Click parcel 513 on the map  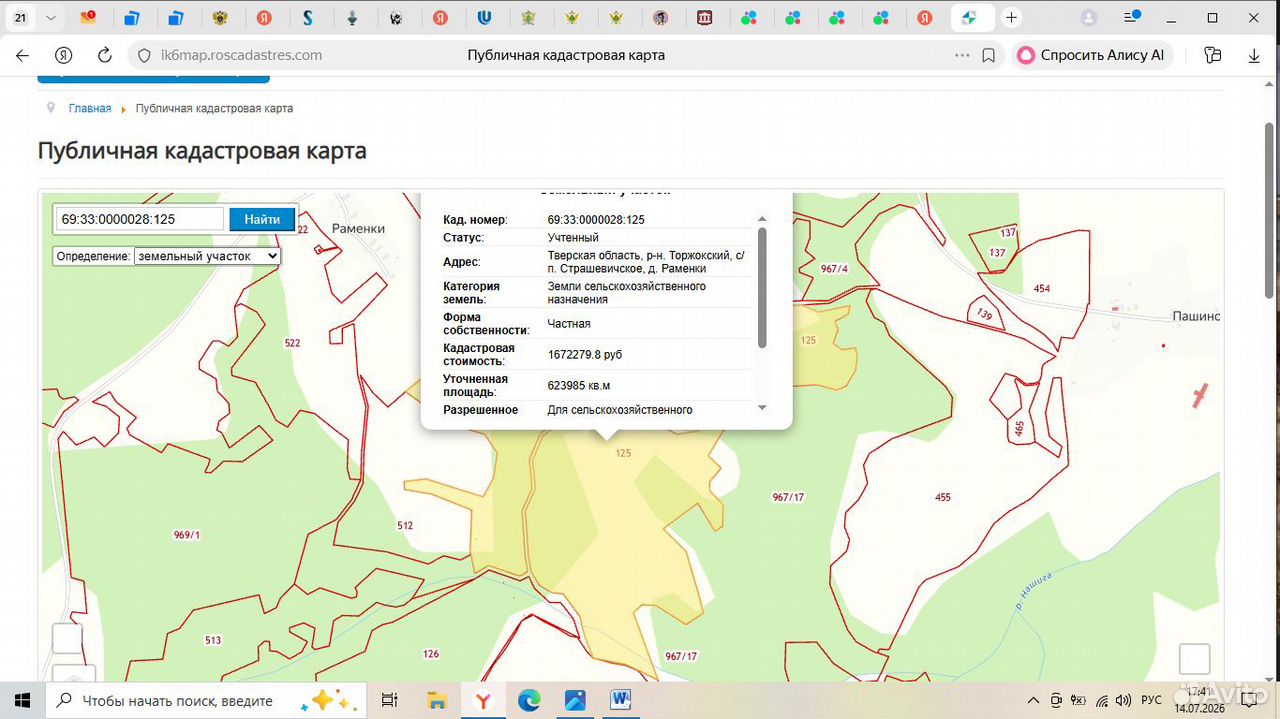click(x=213, y=640)
